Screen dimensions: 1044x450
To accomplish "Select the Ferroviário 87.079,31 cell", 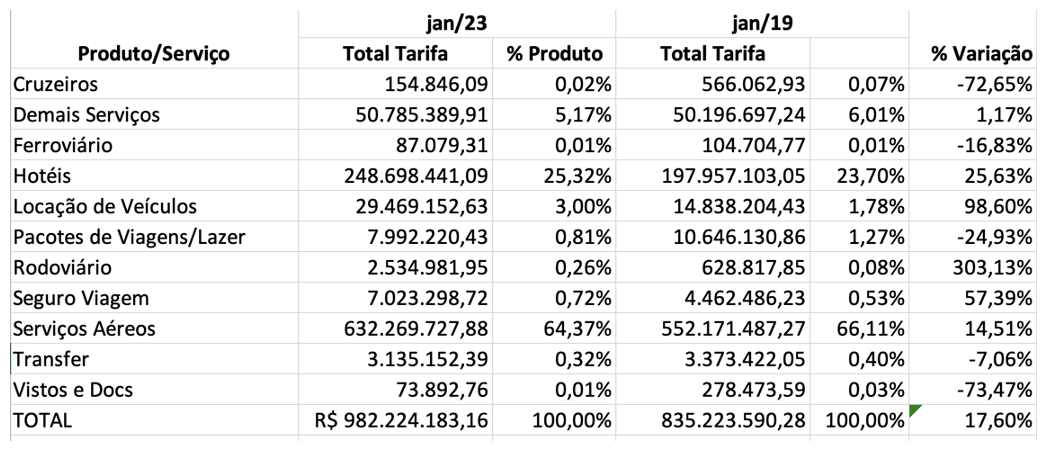I will point(395,146).
